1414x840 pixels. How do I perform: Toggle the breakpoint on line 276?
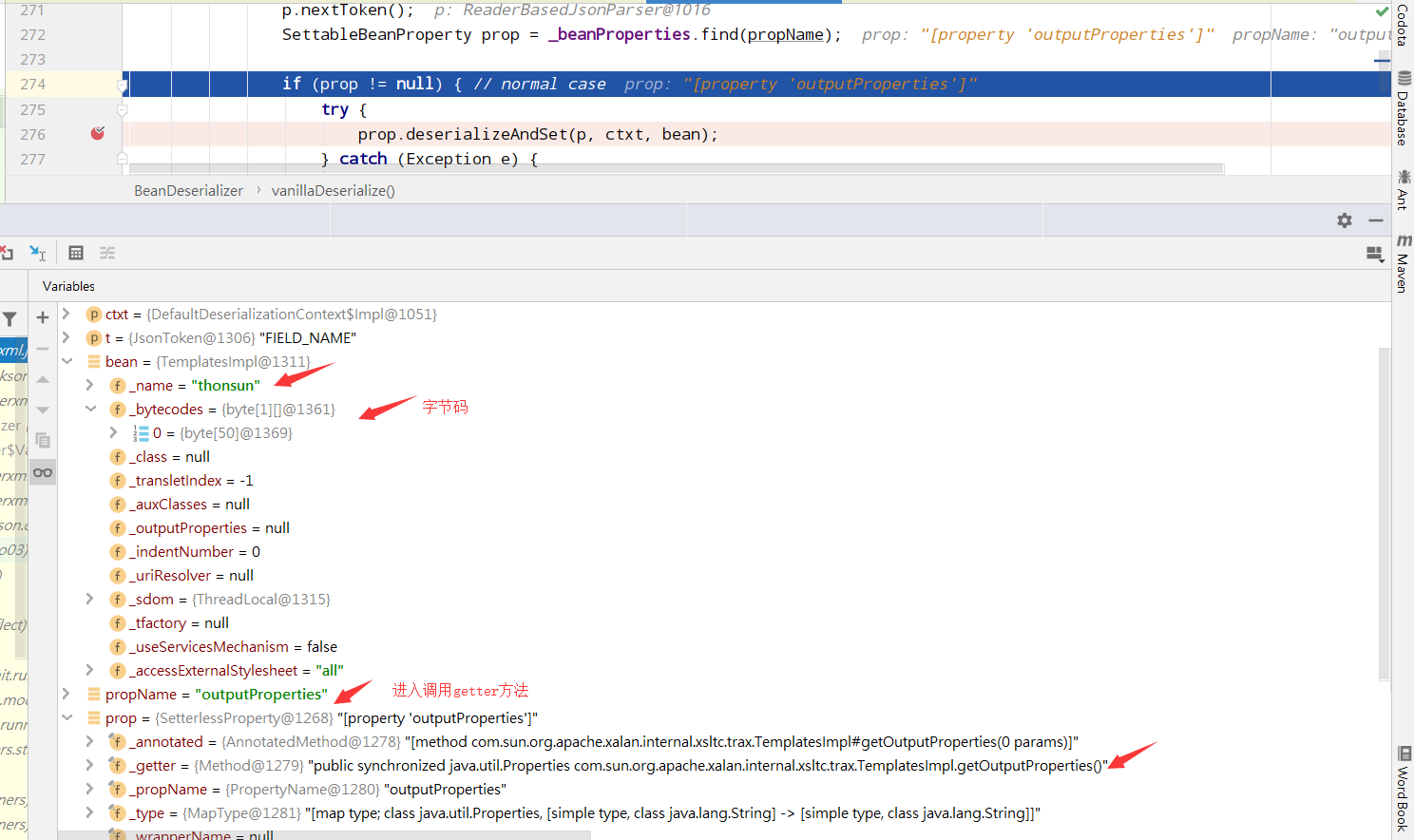coord(98,134)
